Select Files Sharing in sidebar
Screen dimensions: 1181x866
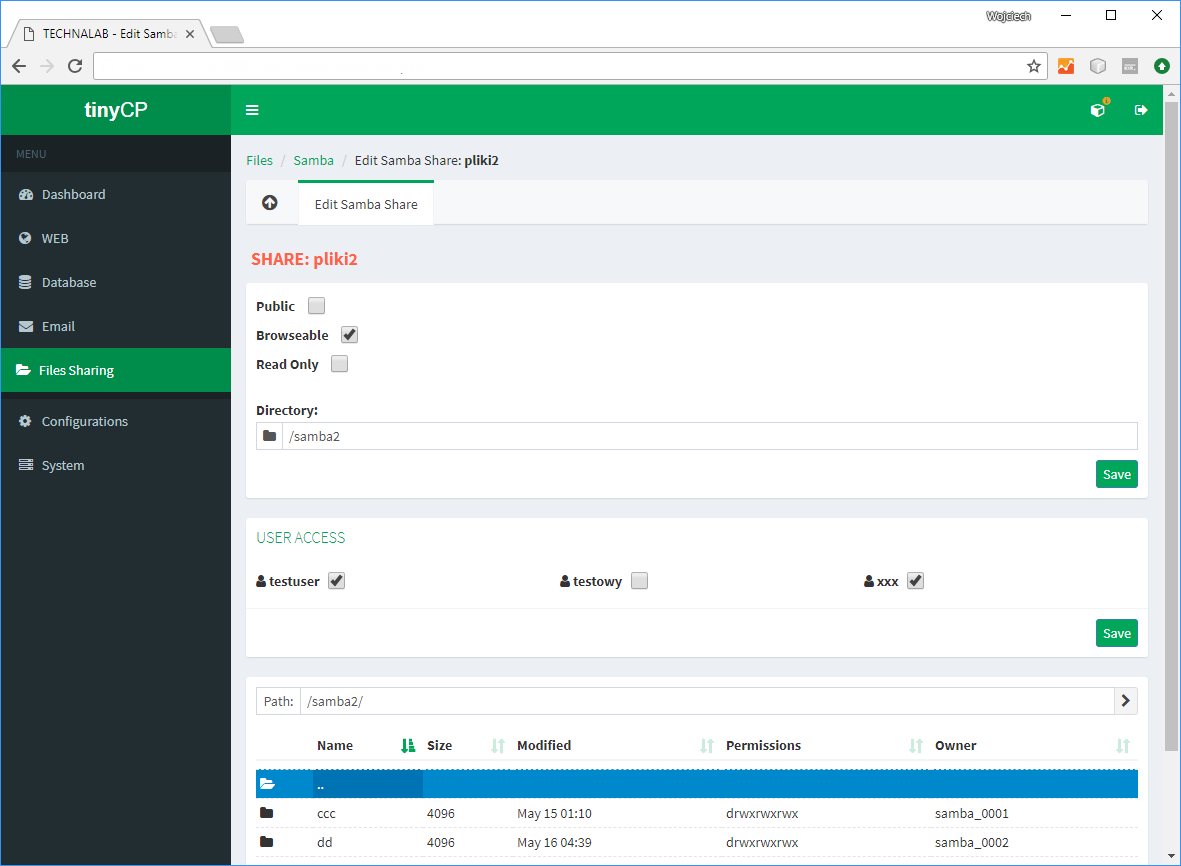pos(116,370)
